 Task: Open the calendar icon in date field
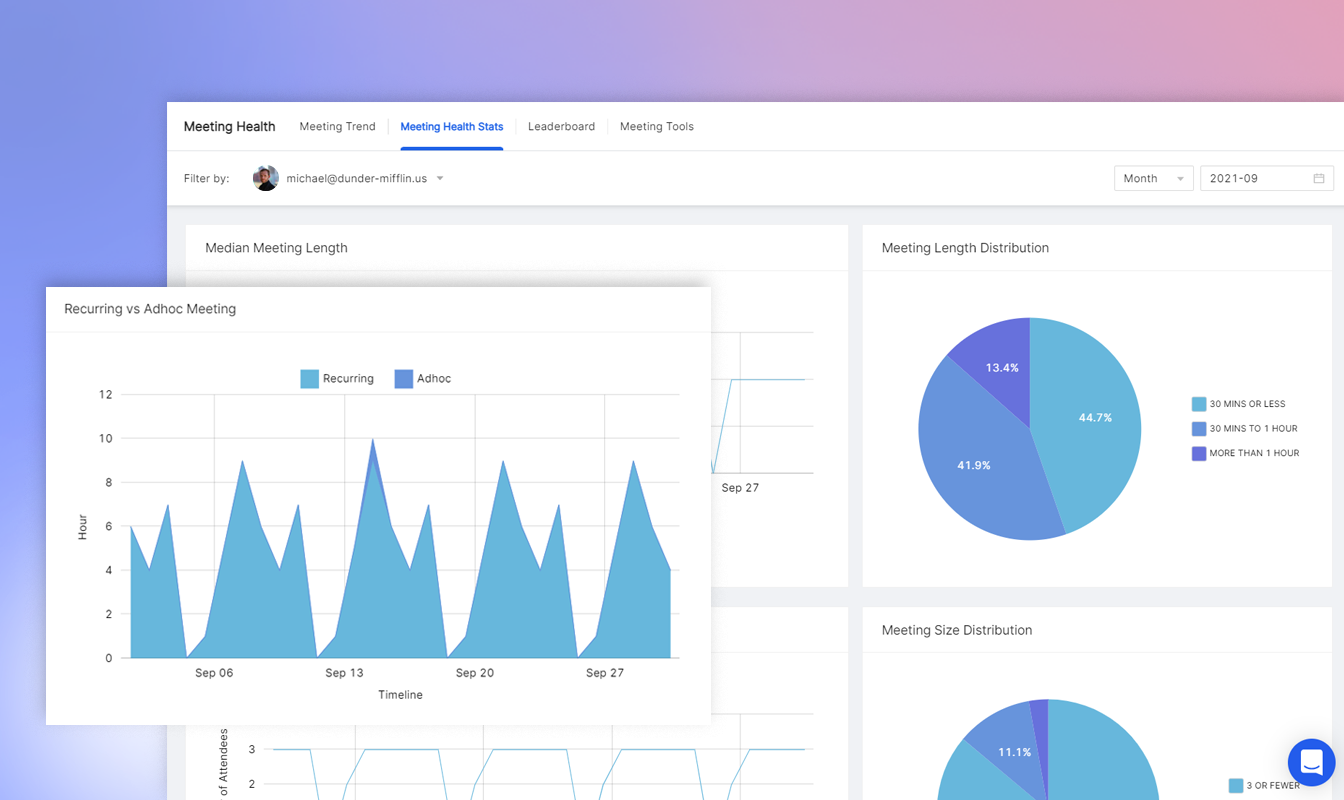(1319, 178)
